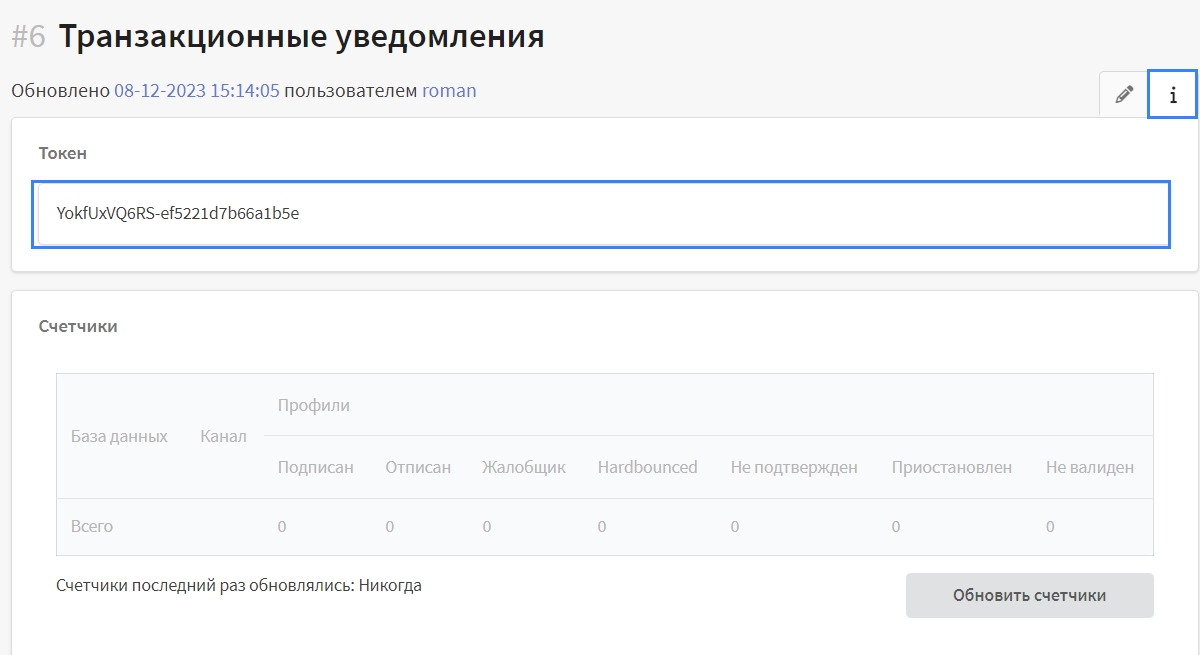Click into the token input field
This screenshot has height=655, width=1200.
[600, 213]
